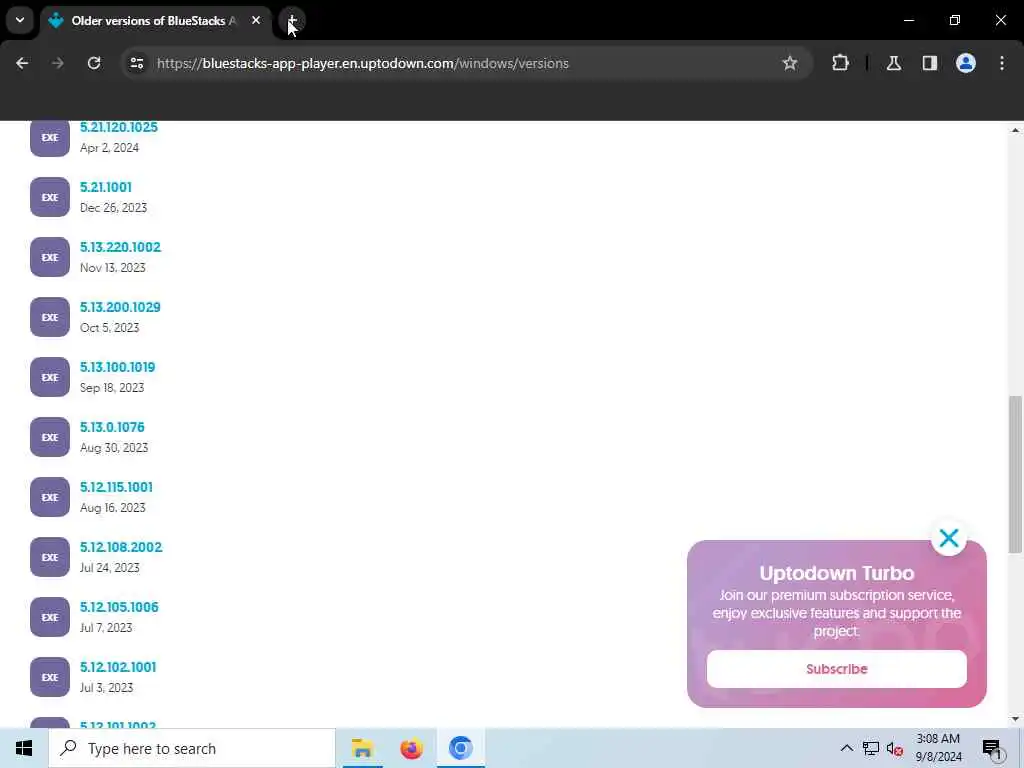Viewport: 1024px width, 768px height.
Task: Click the EXE icon beside version 5.13.0.1076
Action: 50,438
